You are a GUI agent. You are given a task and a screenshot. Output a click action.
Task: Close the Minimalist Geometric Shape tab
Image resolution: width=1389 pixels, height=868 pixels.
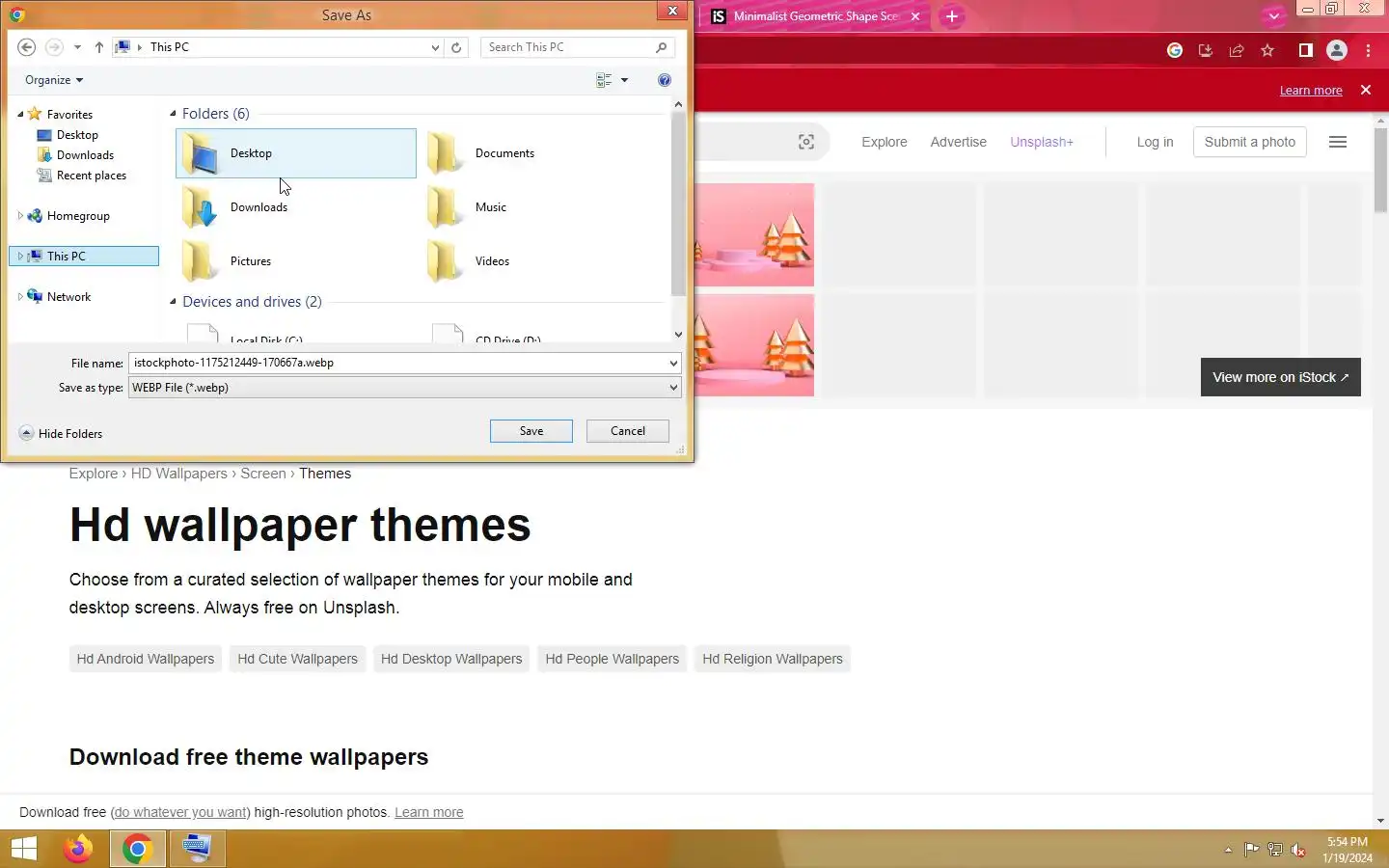pos(915,16)
